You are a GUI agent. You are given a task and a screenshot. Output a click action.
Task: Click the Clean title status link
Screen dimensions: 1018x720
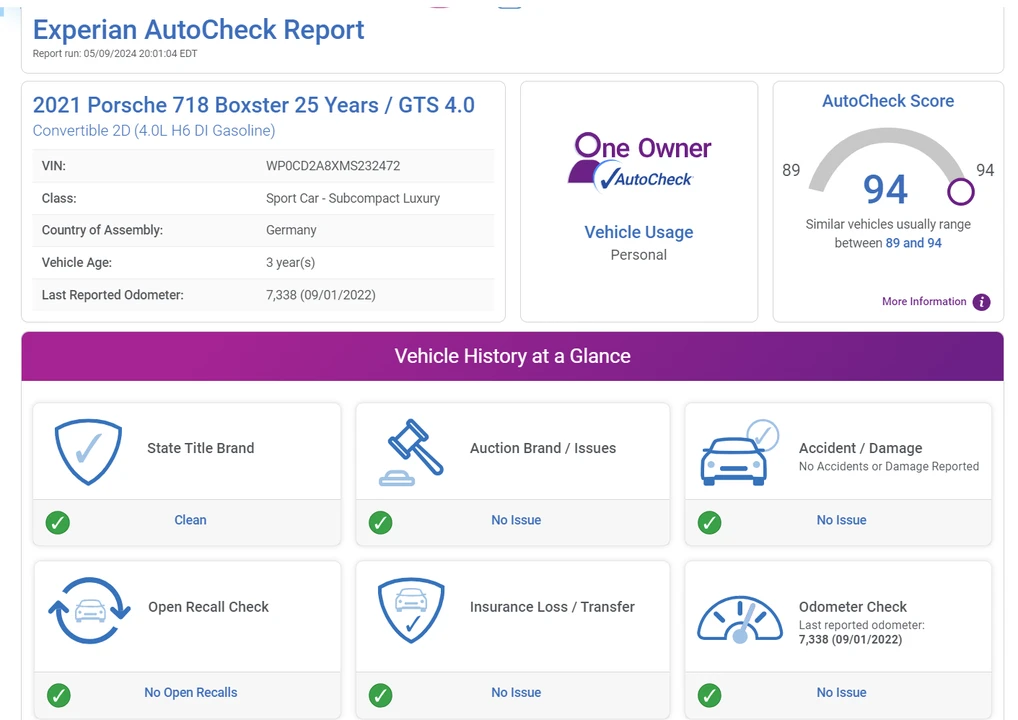[x=190, y=520]
